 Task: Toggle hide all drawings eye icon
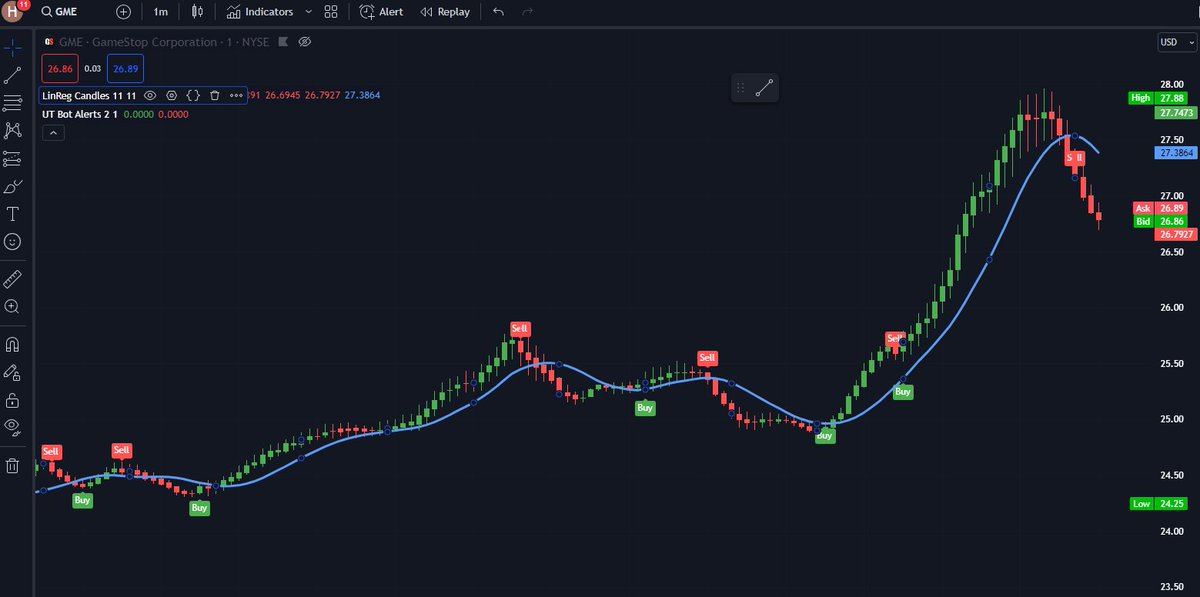pos(13,428)
